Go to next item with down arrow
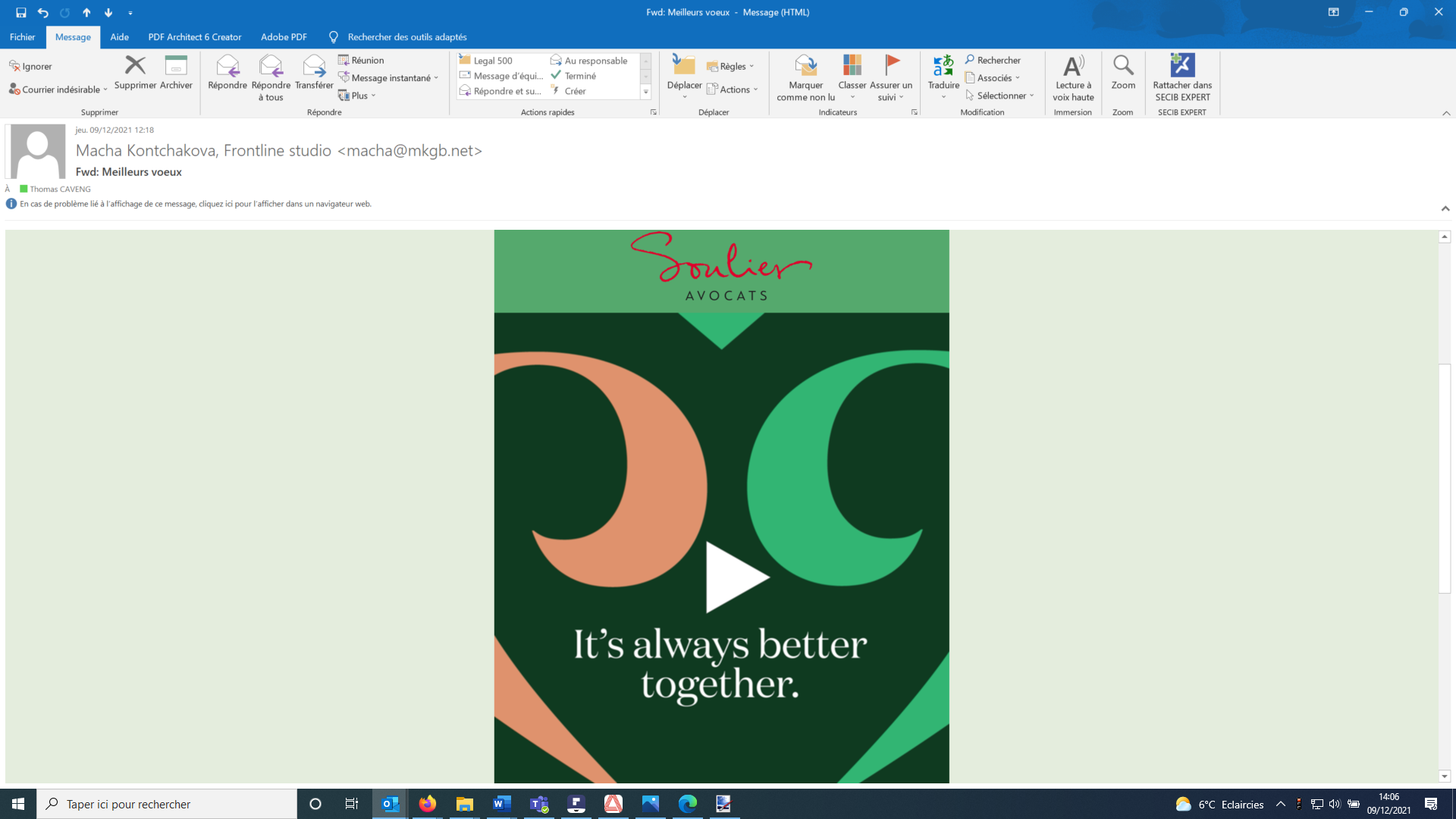This screenshot has width=1456, height=819. tap(108, 12)
